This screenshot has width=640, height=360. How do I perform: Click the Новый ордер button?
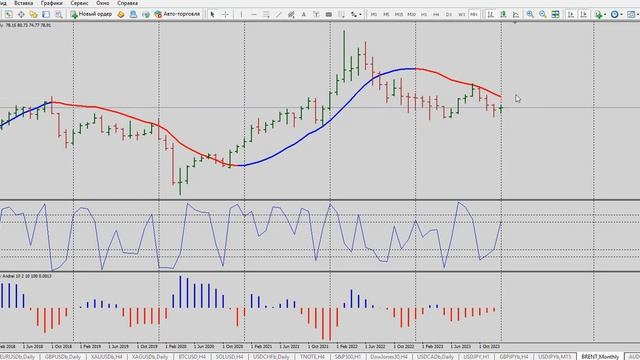point(91,14)
